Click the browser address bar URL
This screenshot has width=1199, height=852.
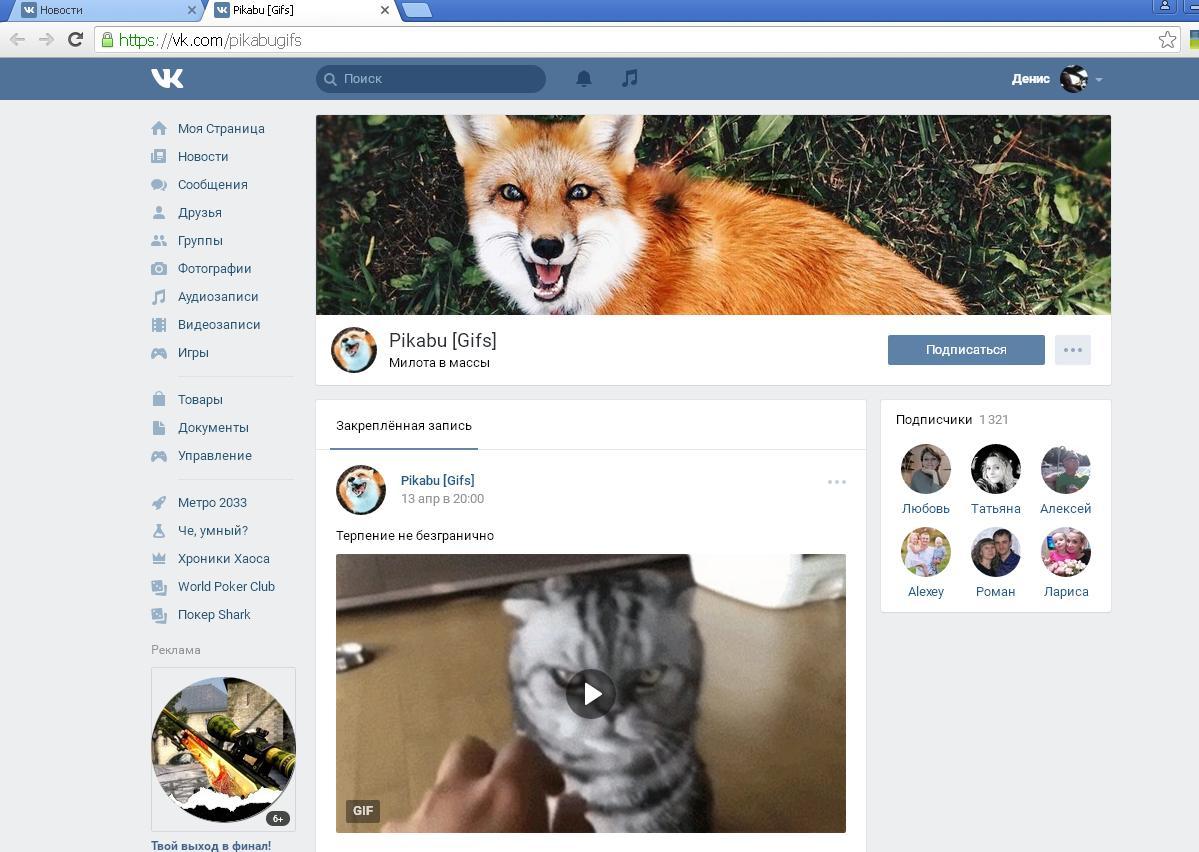pyautogui.click(x=210, y=40)
